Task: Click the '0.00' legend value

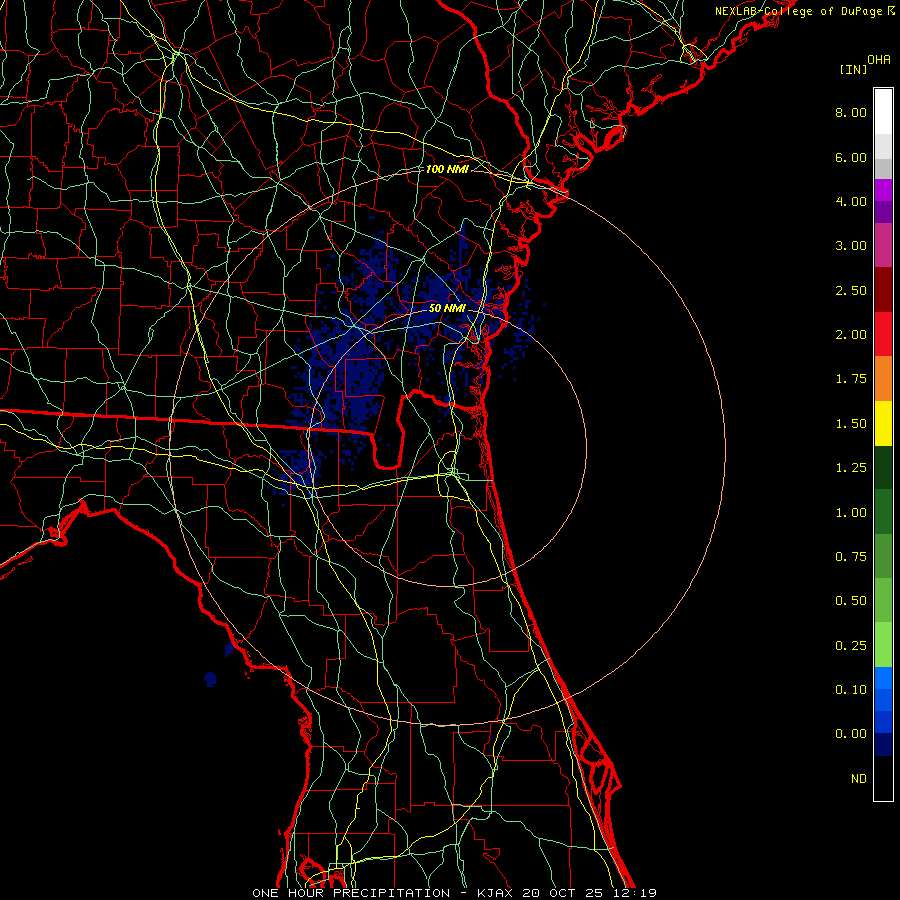Action: [x=851, y=734]
